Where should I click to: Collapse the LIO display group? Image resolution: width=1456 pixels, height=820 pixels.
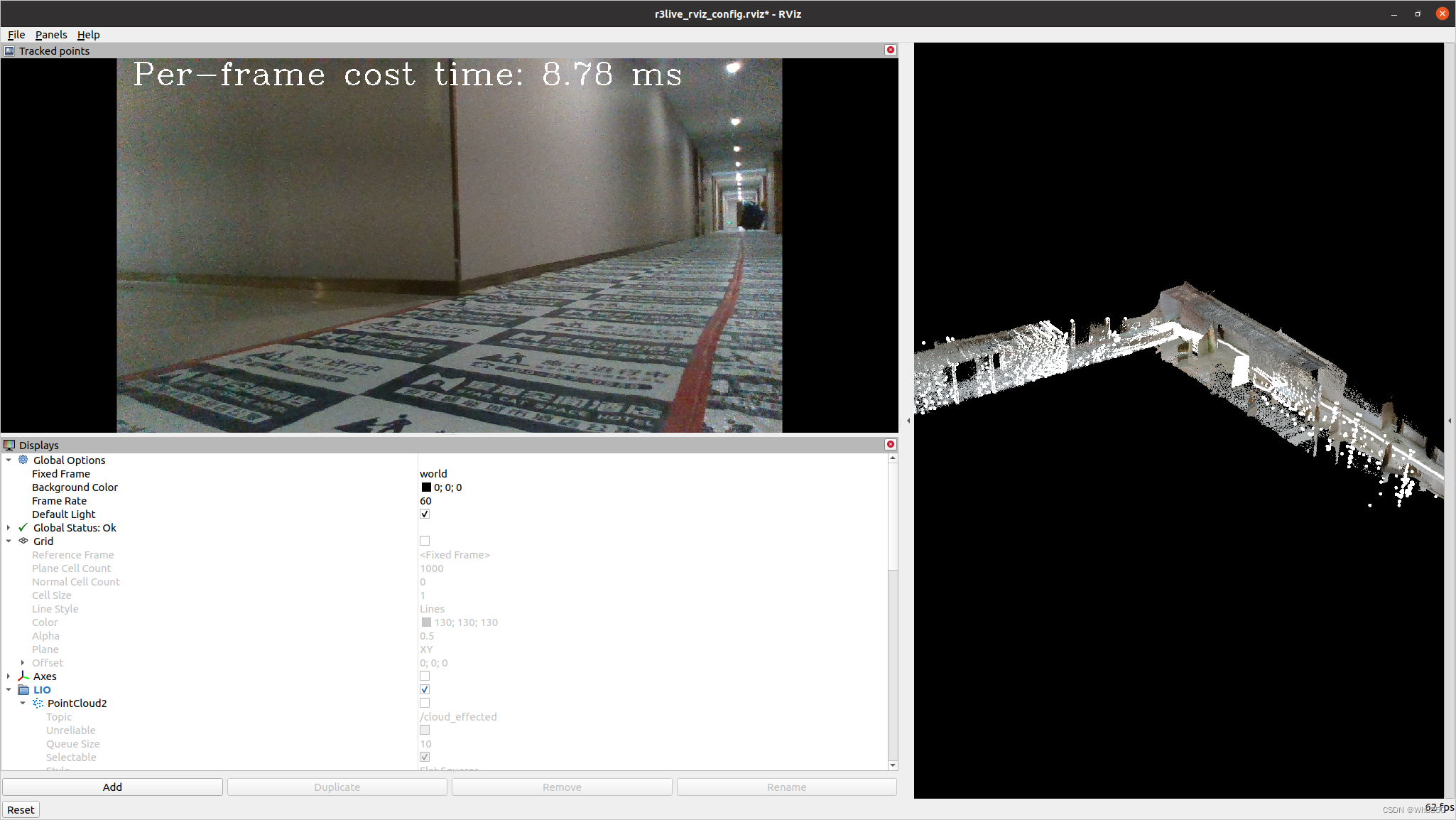point(9,689)
